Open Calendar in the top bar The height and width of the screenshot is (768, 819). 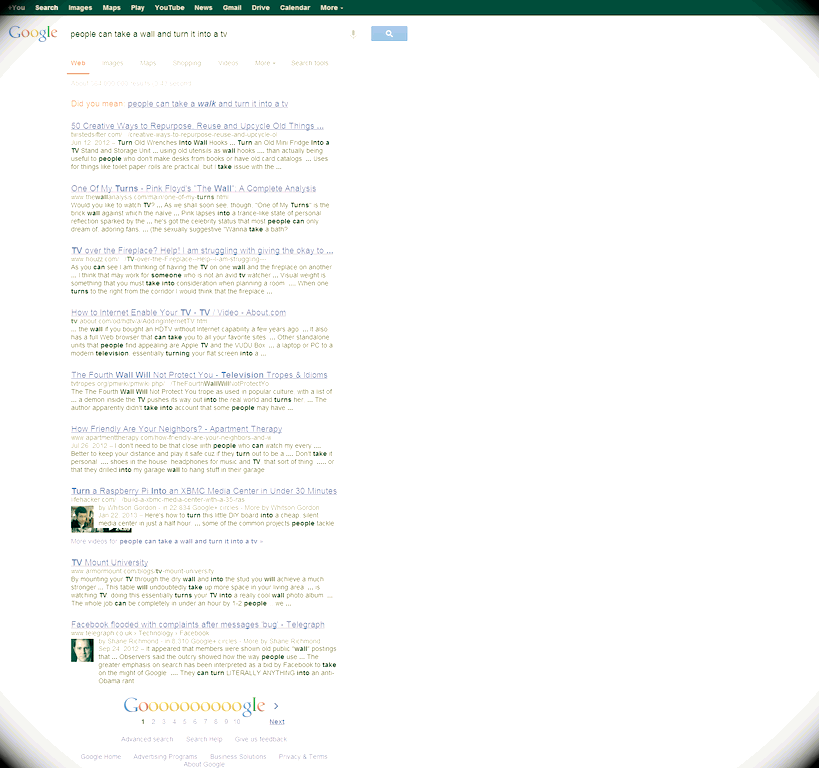295,8
